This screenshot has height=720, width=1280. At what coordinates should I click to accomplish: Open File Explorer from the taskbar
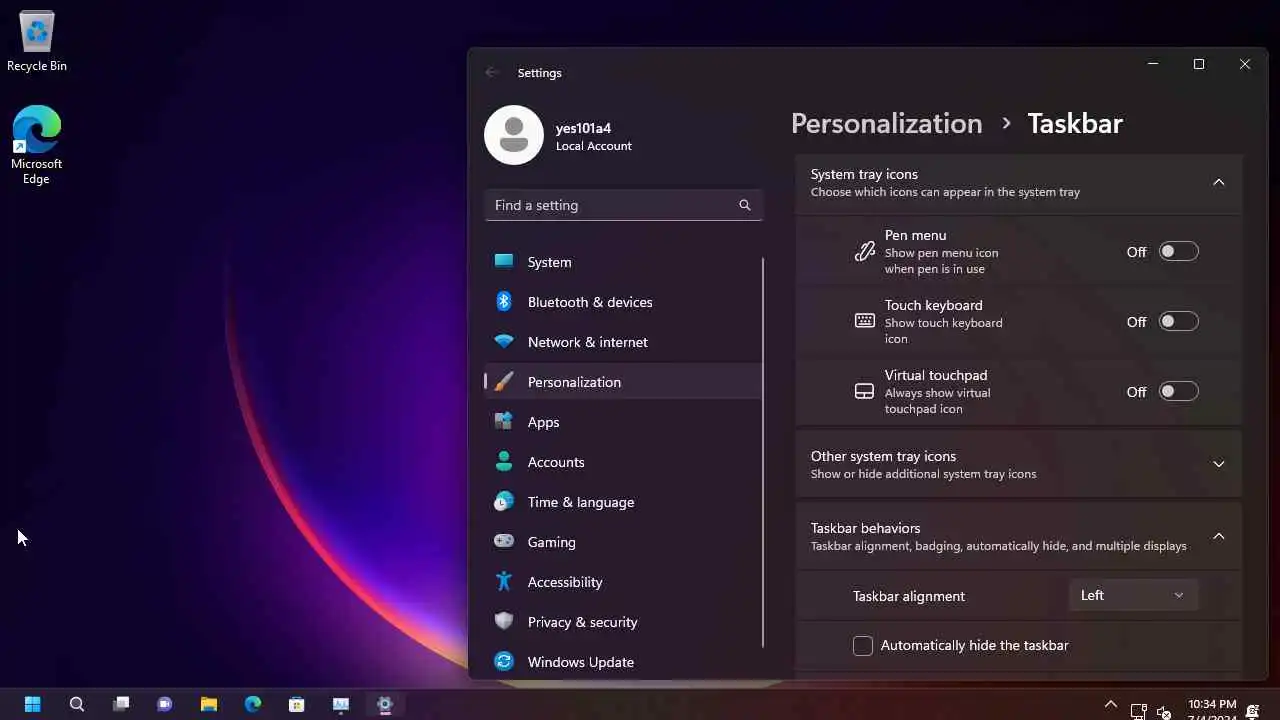point(209,704)
